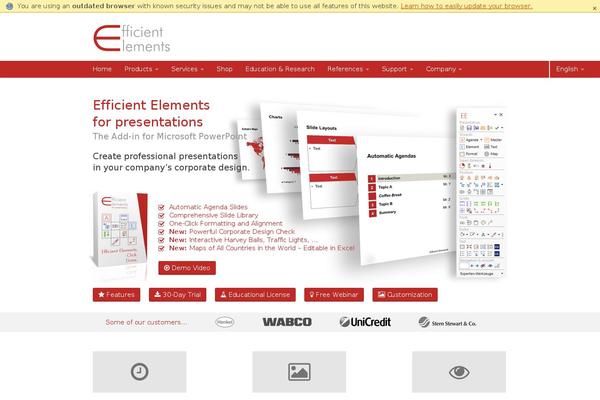Open the Features button

[116, 295]
